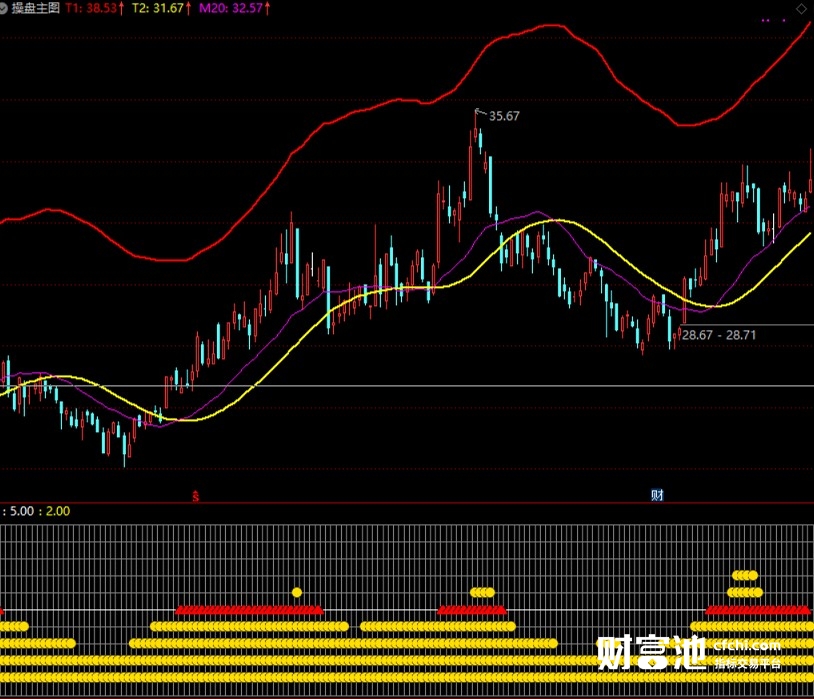Click the diamond icon in top-right corner
The width and height of the screenshot is (814, 699).
(801, 8)
